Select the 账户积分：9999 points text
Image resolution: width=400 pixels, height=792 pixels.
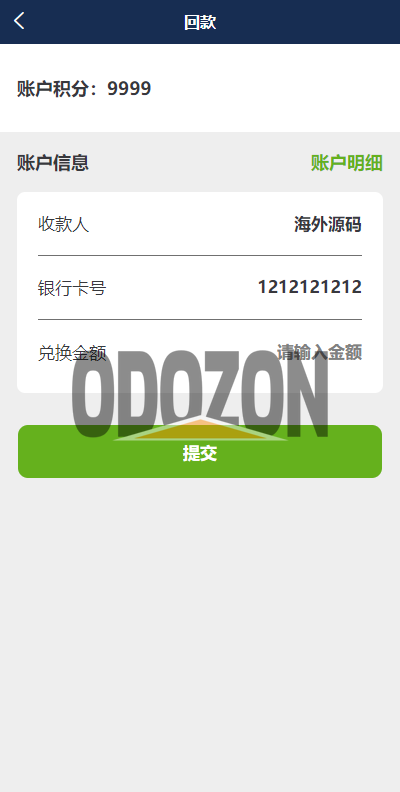click(x=84, y=89)
